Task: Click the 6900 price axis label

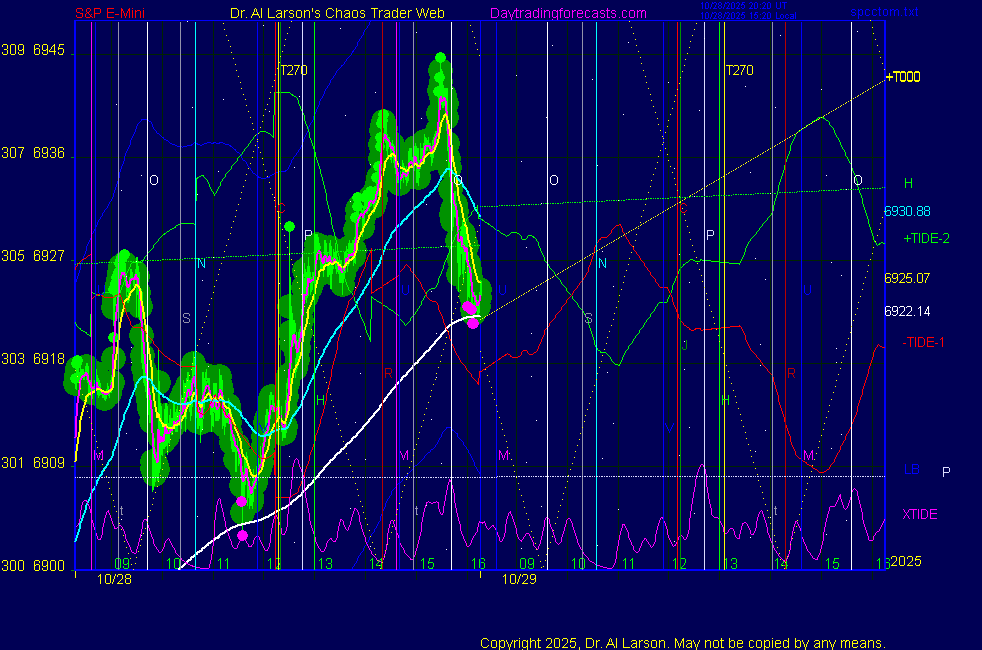Action: pyautogui.click(x=48, y=566)
